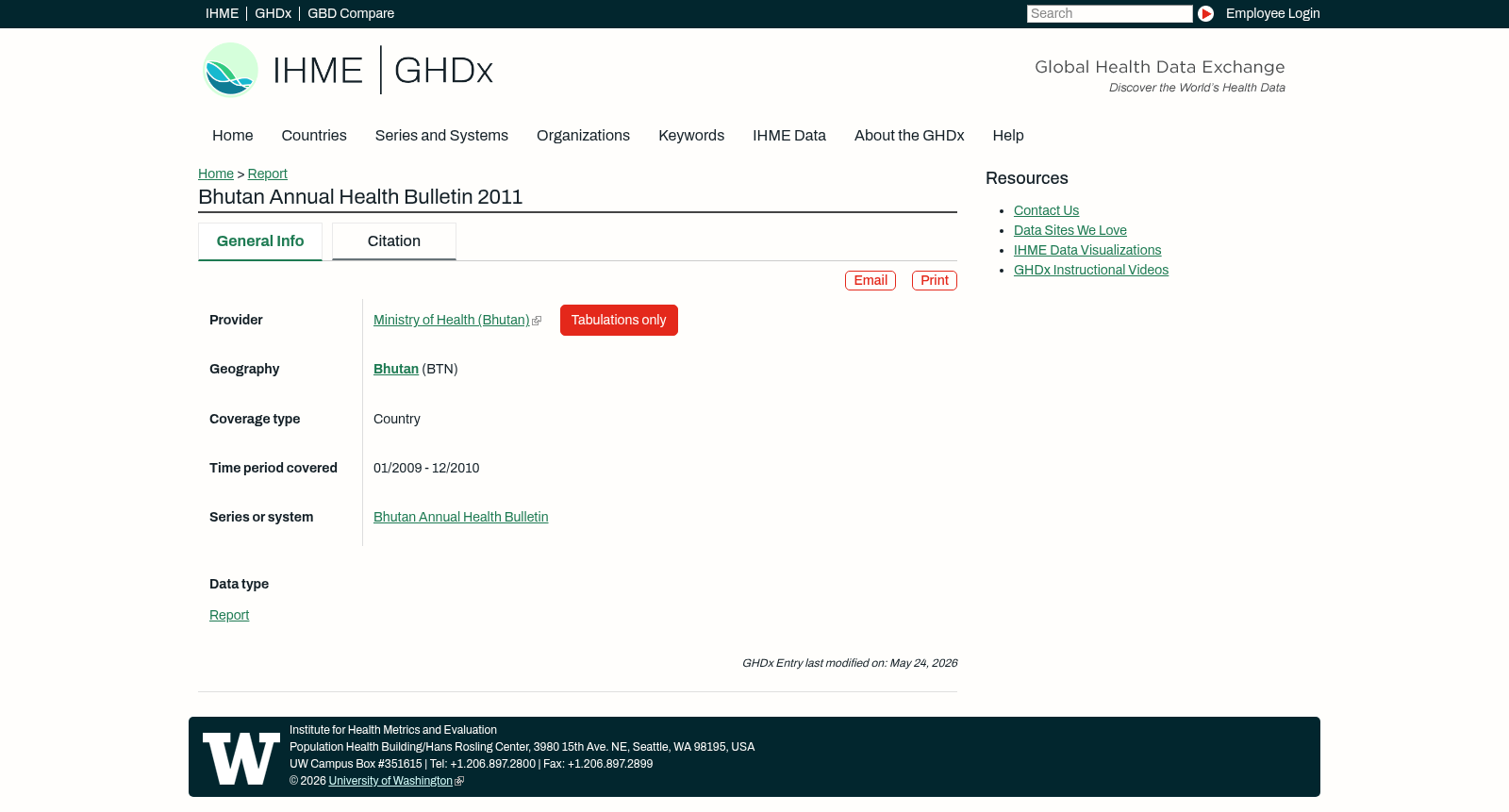Image resolution: width=1509 pixels, height=812 pixels.
Task: Go to Home in the main menu
Action: pos(233,136)
